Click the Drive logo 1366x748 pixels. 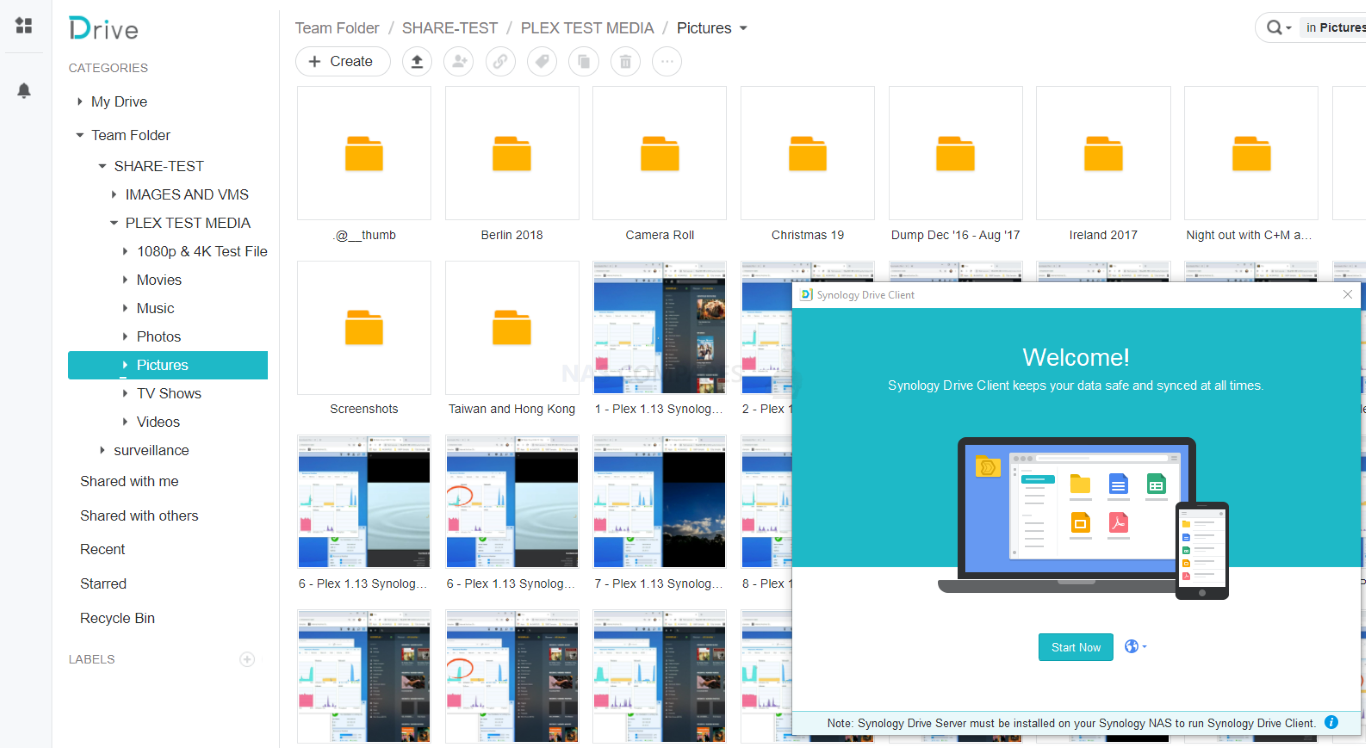(x=104, y=28)
